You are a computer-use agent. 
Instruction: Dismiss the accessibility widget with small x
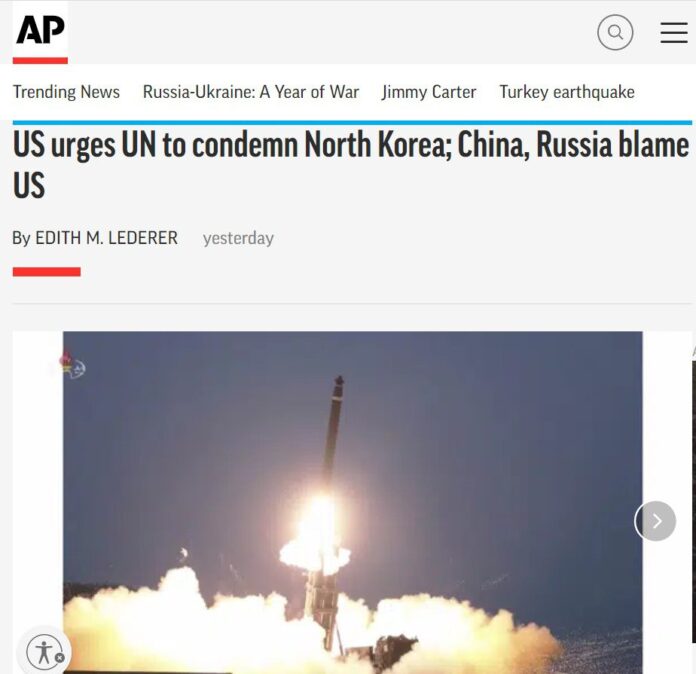click(60, 658)
